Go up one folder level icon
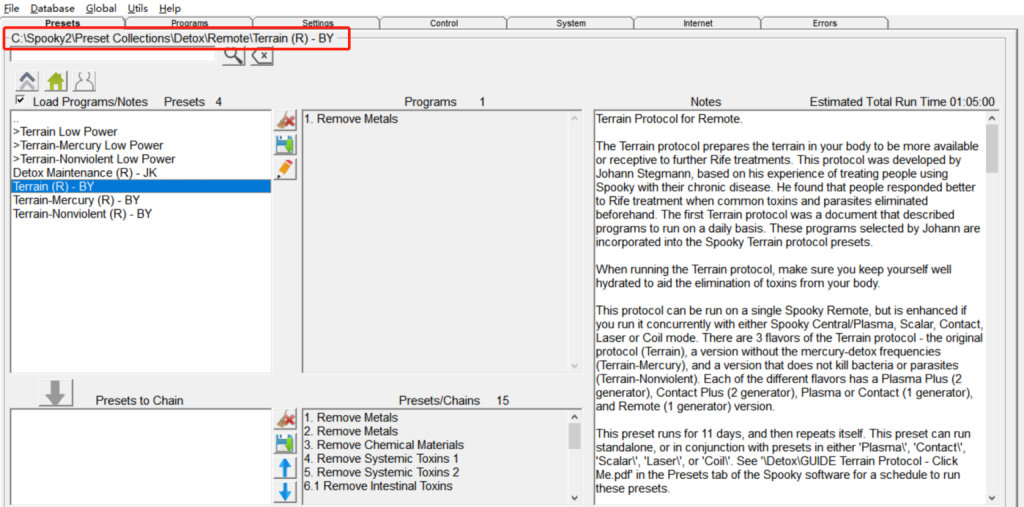Viewport: 1024px width, 507px height. point(28,82)
